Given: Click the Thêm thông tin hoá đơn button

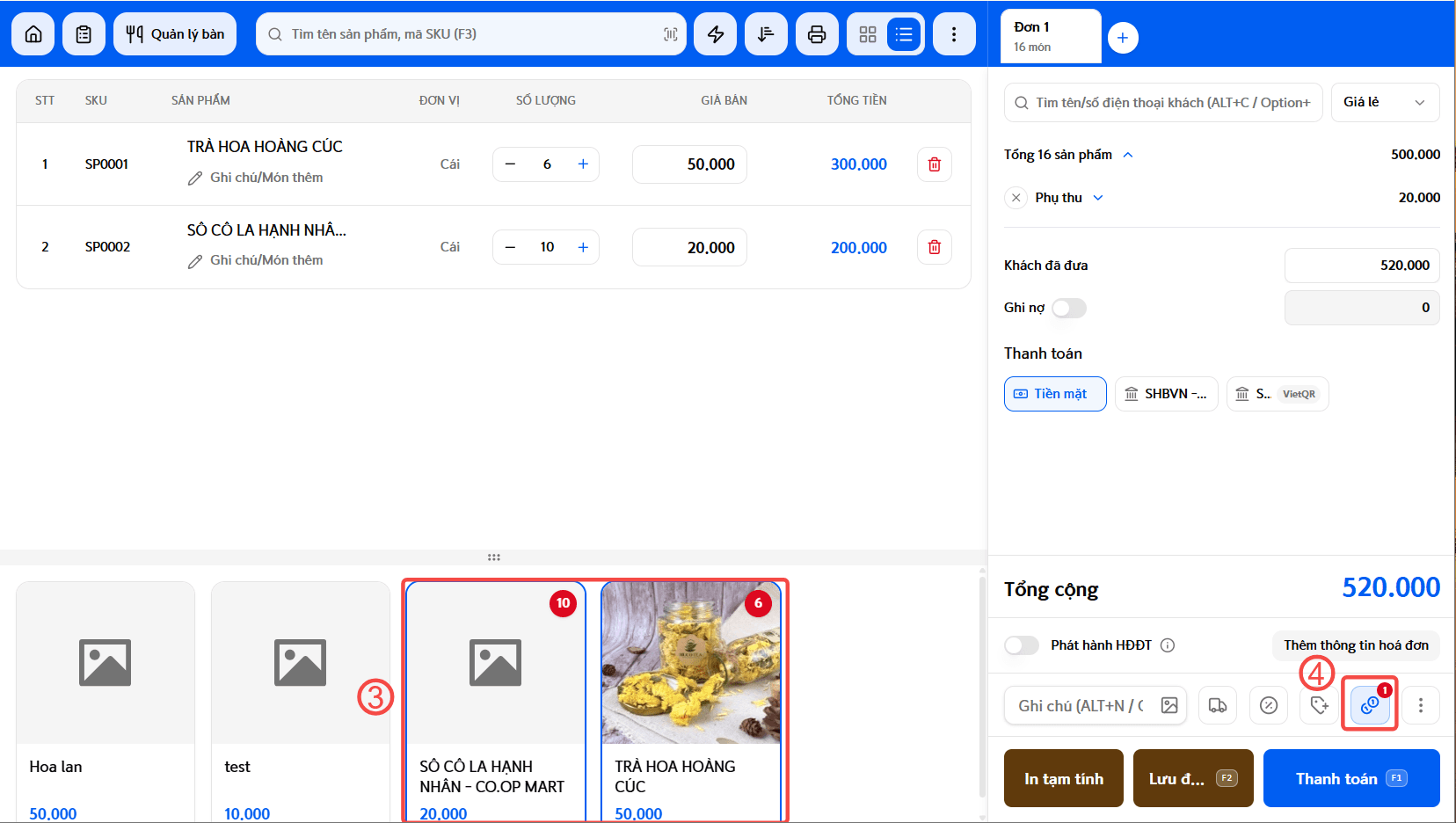Looking at the screenshot, I should (x=1356, y=645).
